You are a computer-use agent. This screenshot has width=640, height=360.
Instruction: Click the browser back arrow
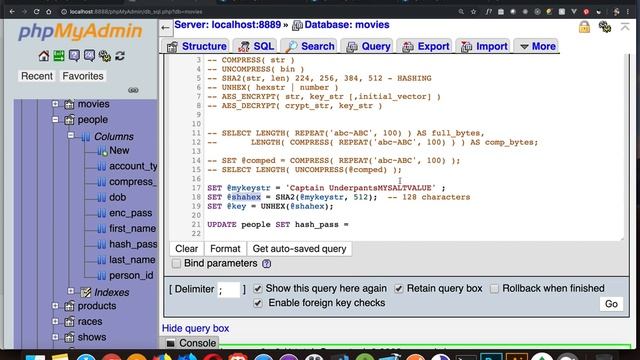12,11
